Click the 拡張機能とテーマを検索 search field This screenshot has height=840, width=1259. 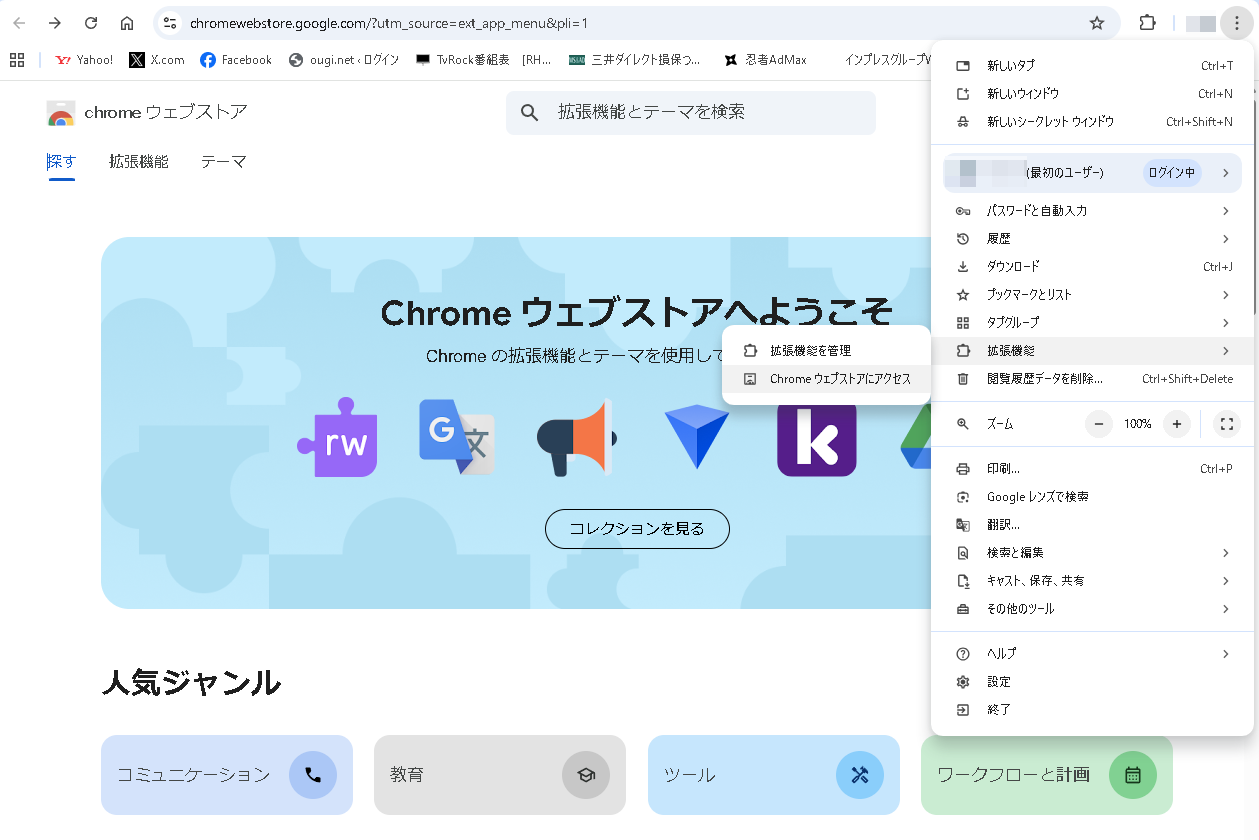point(690,113)
